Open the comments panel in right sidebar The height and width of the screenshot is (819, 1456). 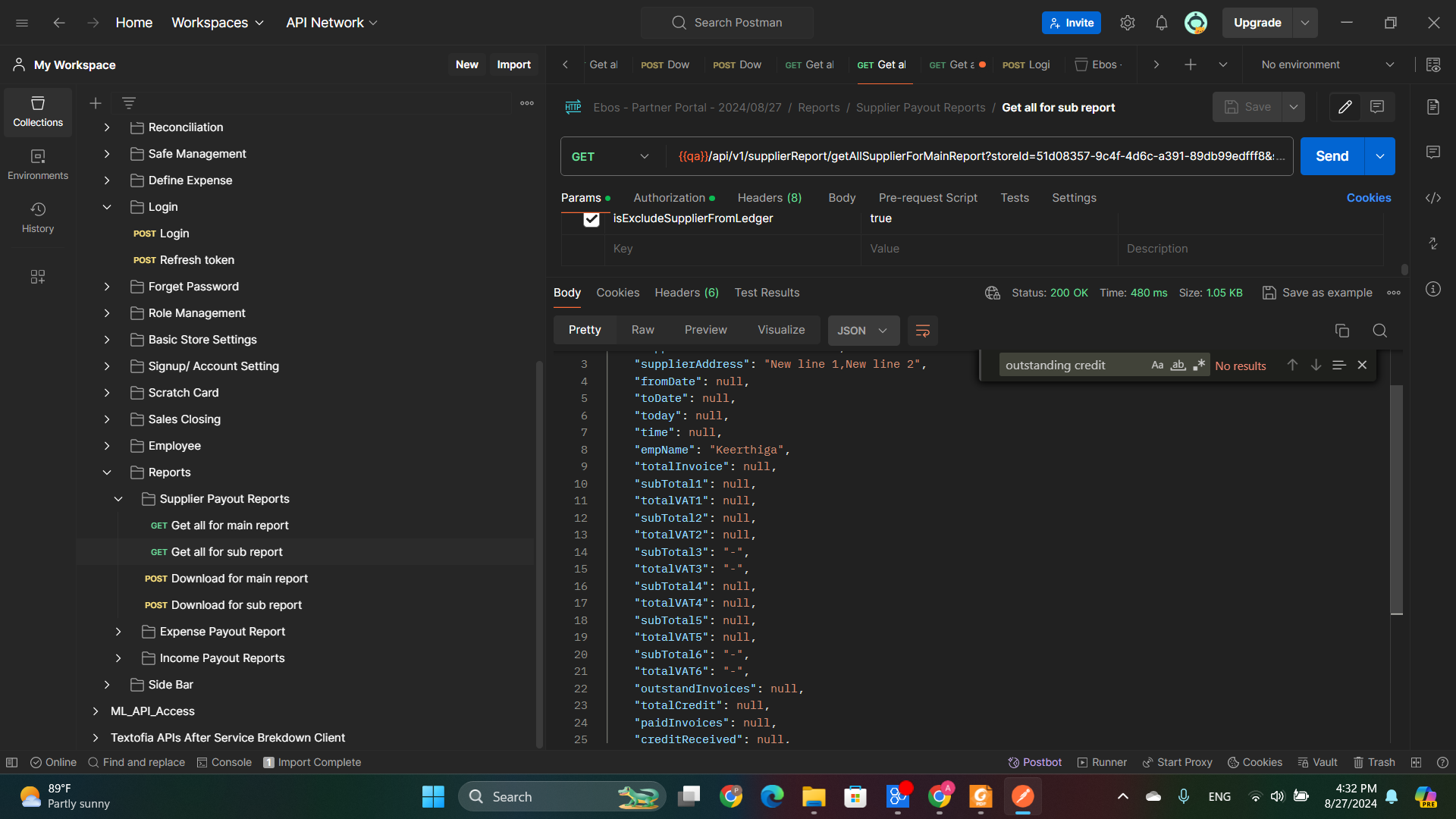1433,152
